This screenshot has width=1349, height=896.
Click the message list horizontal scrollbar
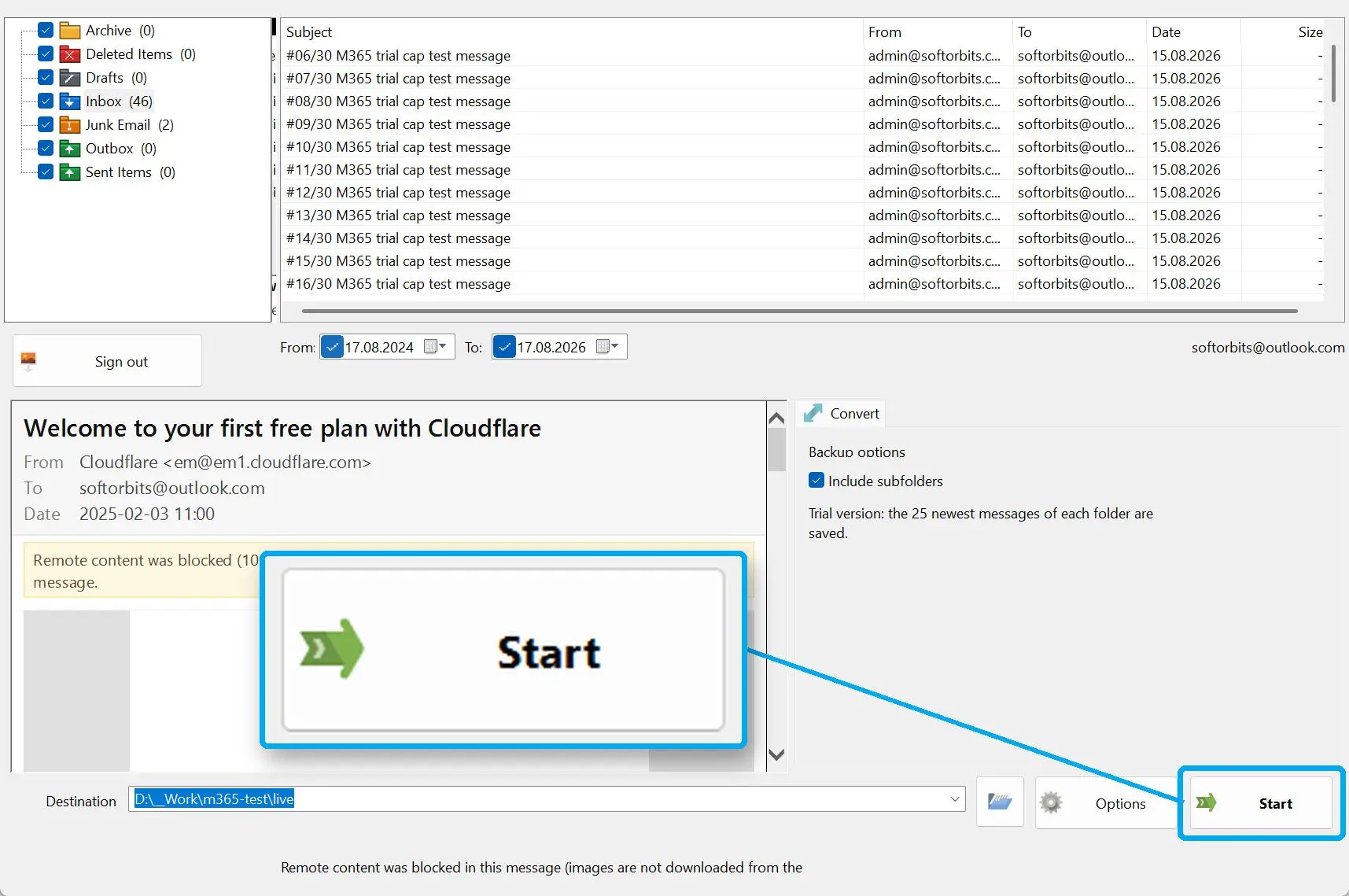click(800, 312)
